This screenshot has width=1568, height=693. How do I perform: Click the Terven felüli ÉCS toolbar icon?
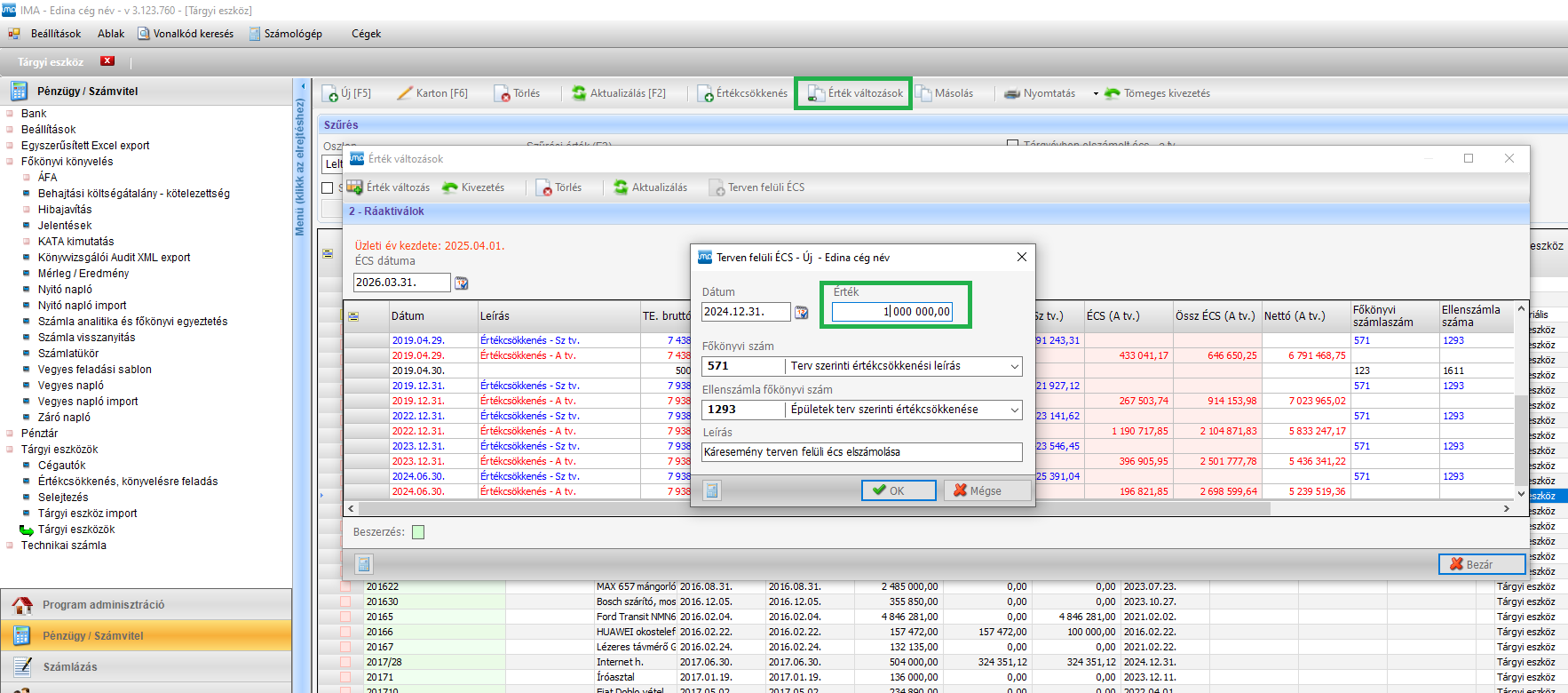(x=717, y=188)
